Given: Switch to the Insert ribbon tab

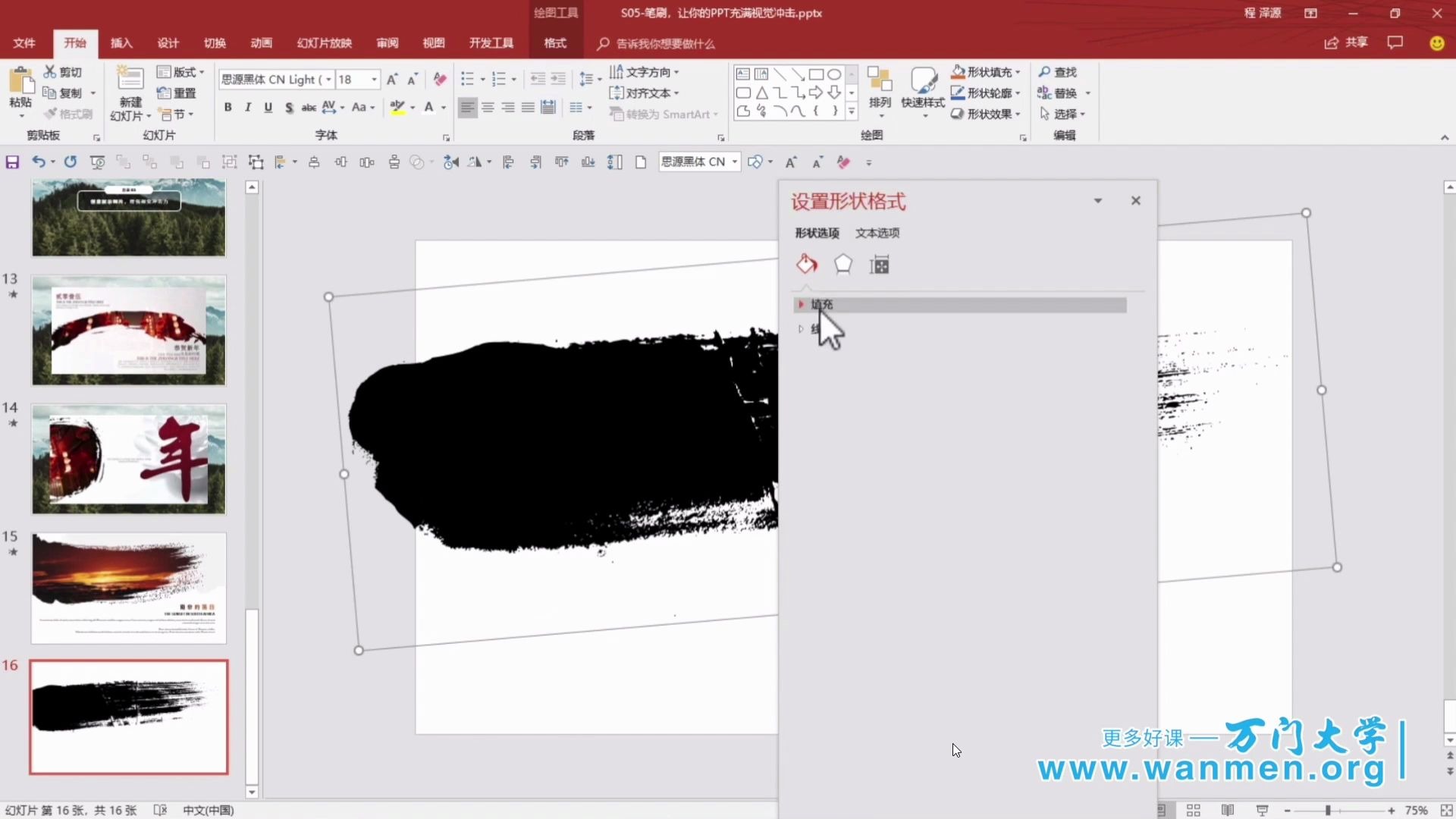Looking at the screenshot, I should pos(121,43).
